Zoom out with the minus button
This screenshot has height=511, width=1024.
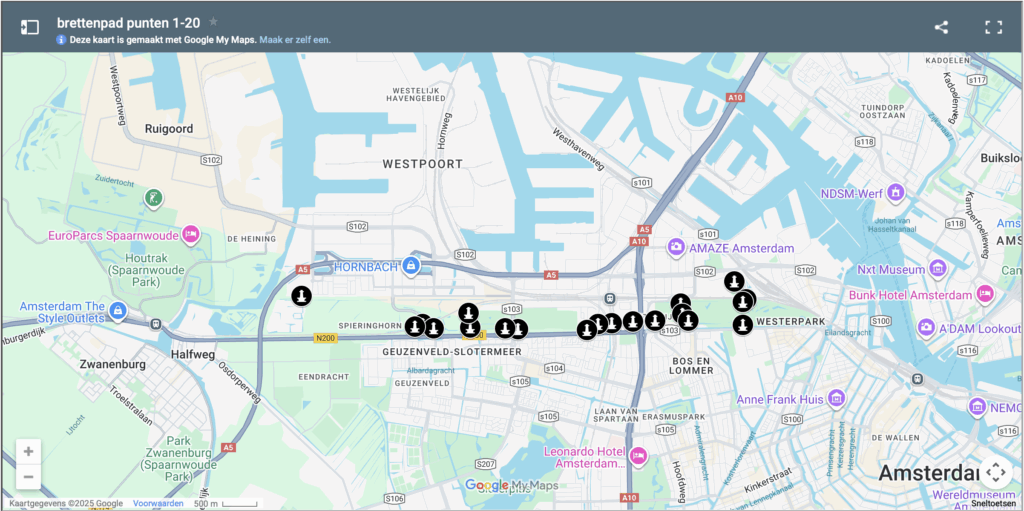pos(28,477)
